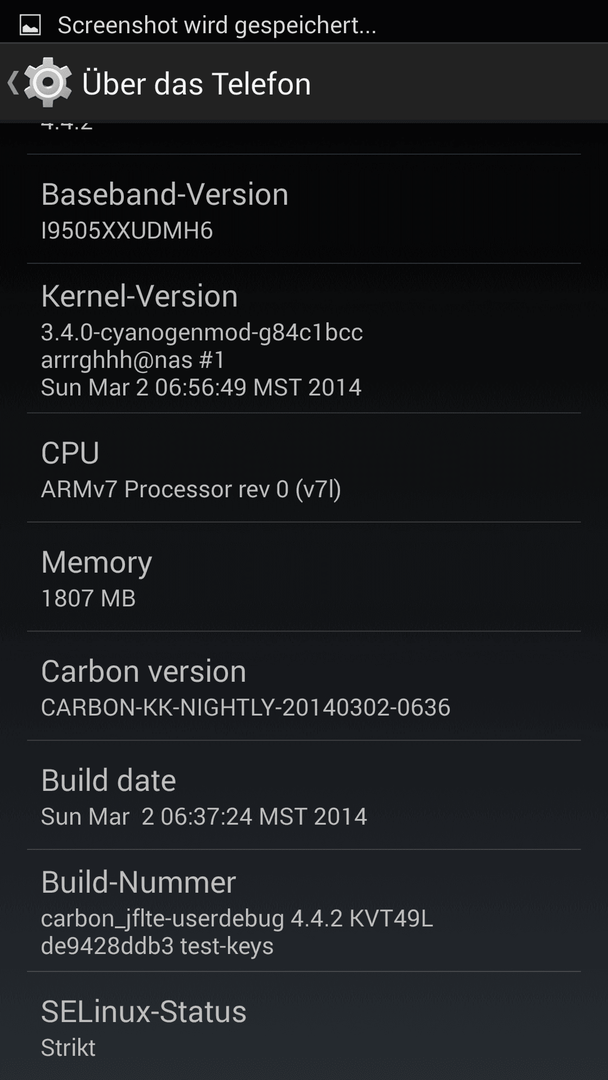Tap the 'Screenshot wird gespeichert...' notification text
Image resolution: width=608 pixels, height=1080 pixels.
tap(217, 25)
